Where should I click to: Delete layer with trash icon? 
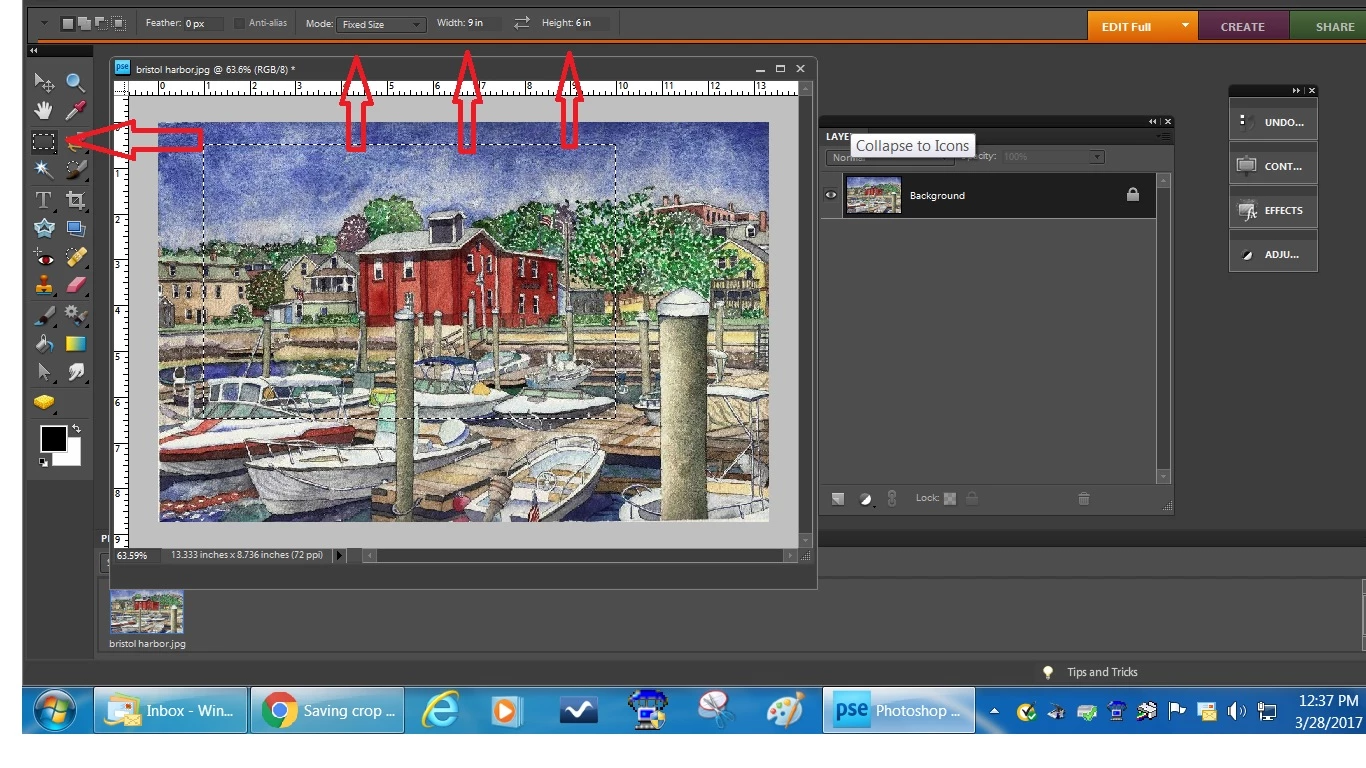pyautogui.click(x=1083, y=498)
